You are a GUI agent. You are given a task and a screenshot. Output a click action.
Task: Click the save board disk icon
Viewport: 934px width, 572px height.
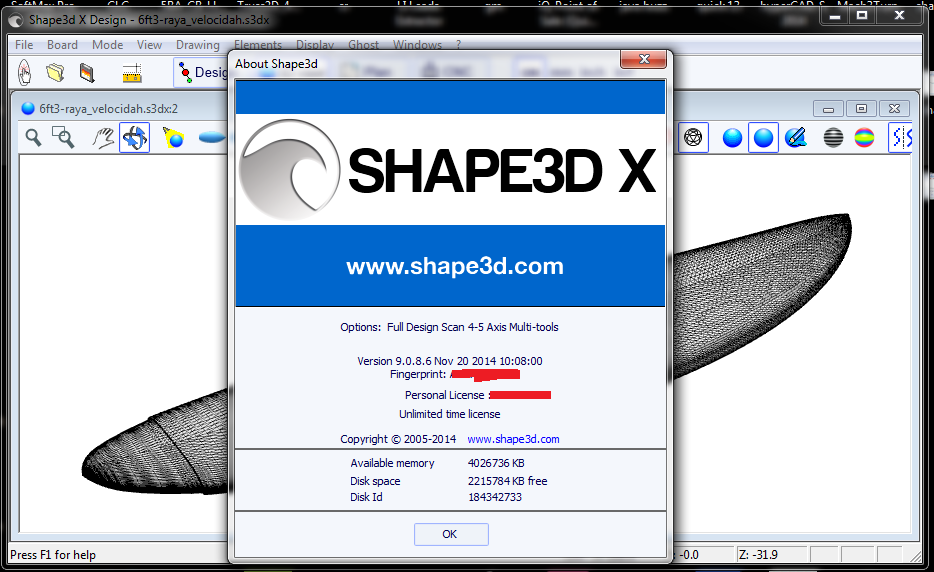coord(87,73)
